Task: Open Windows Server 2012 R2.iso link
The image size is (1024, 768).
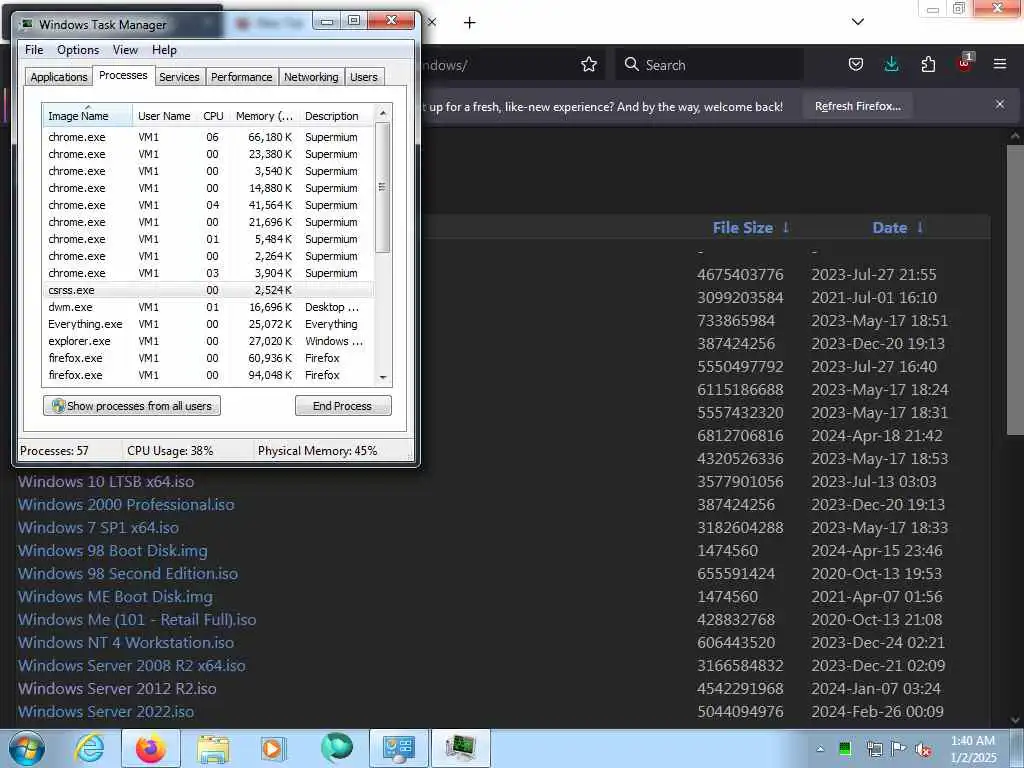Action: [x=117, y=688]
